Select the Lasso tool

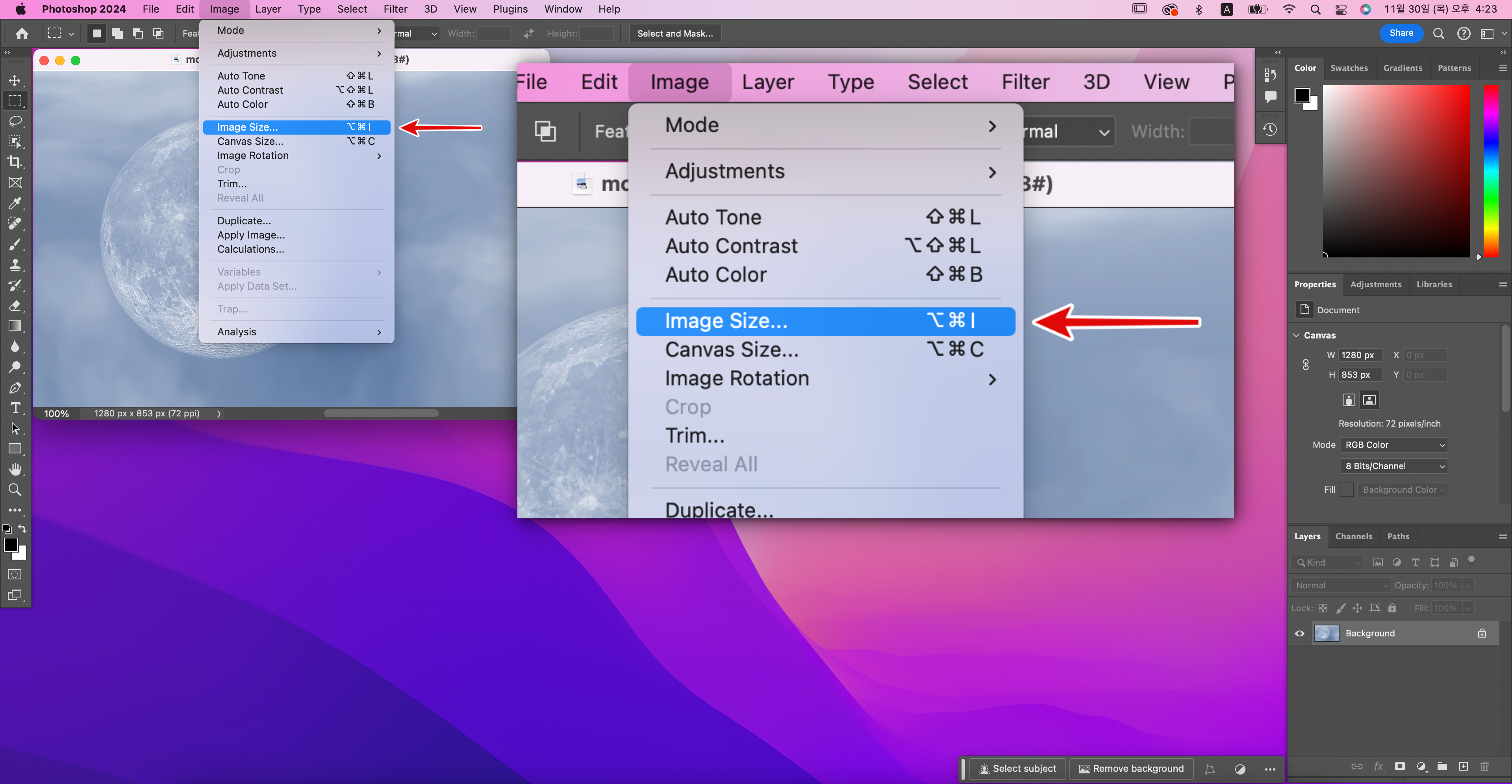point(15,122)
